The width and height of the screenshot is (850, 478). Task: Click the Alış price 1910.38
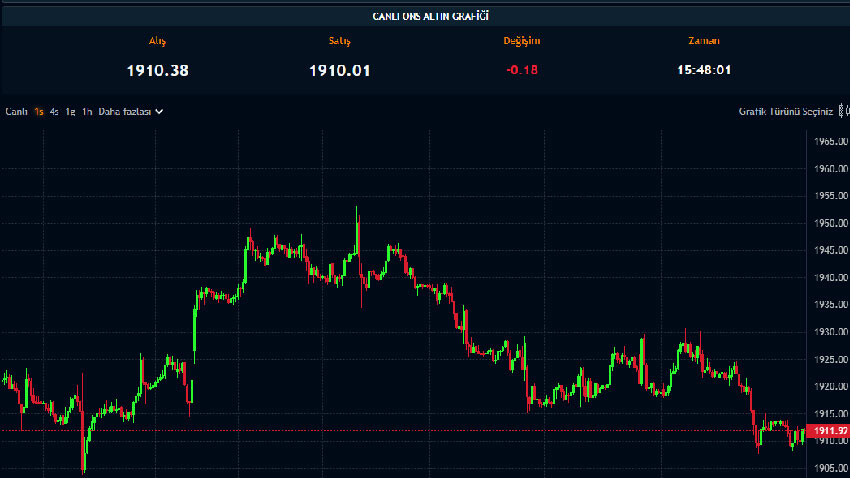coord(157,70)
